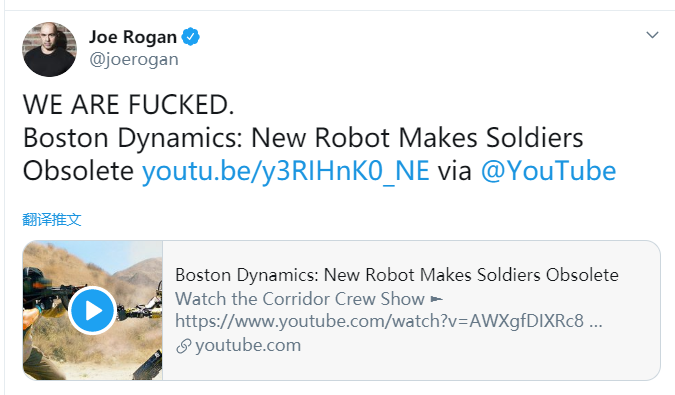Viewport: 675px width, 395px height.
Task: Click the Joe Rogan display name
Action: [x=133, y=37]
